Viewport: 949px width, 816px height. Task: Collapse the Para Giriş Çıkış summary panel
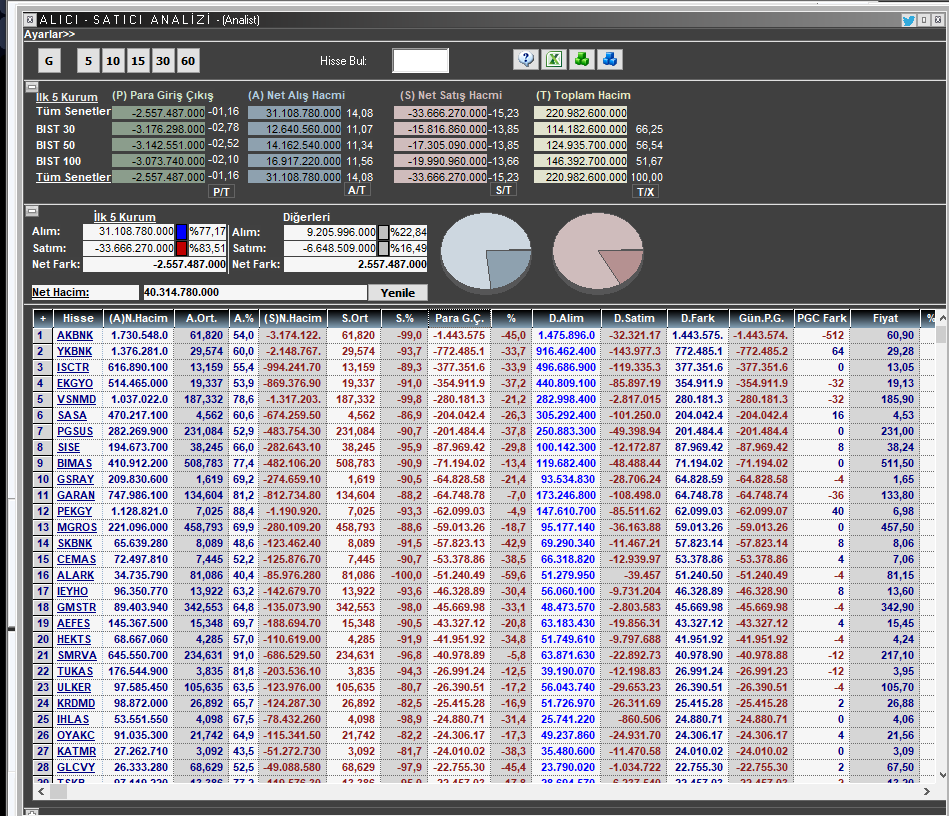(32, 87)
